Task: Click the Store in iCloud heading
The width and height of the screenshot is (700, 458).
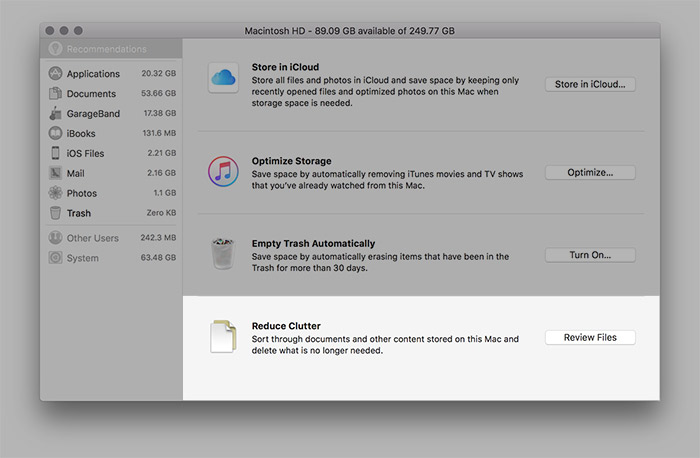Action: (x=285, y=67)
